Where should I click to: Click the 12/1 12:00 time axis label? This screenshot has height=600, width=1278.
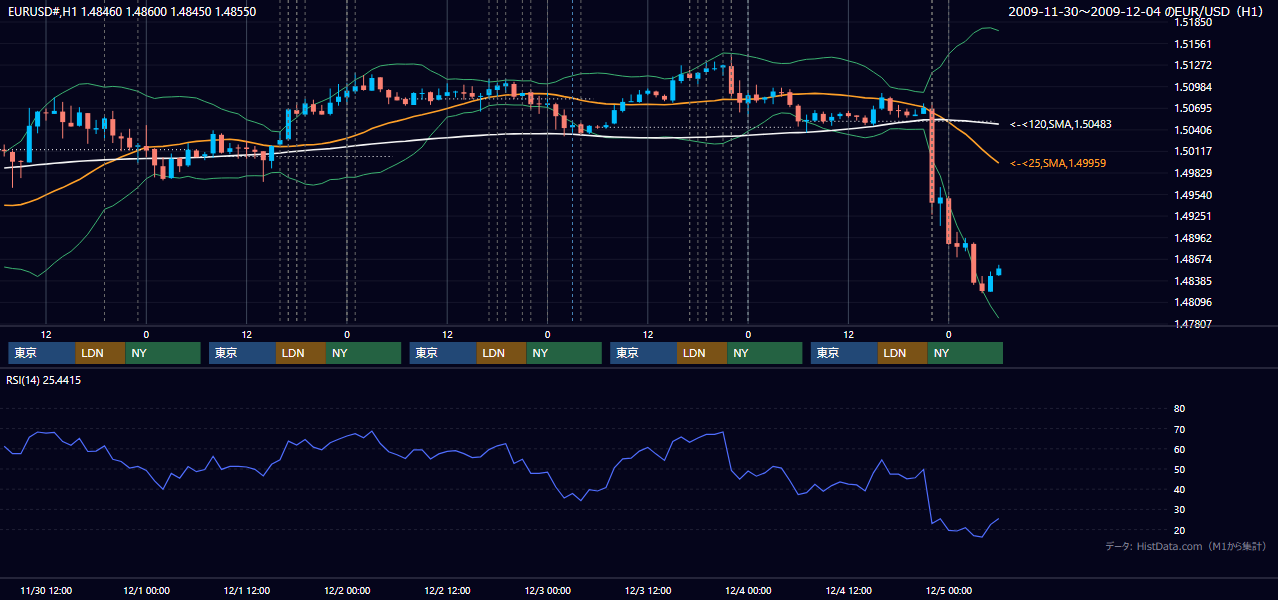click(247, 590)
